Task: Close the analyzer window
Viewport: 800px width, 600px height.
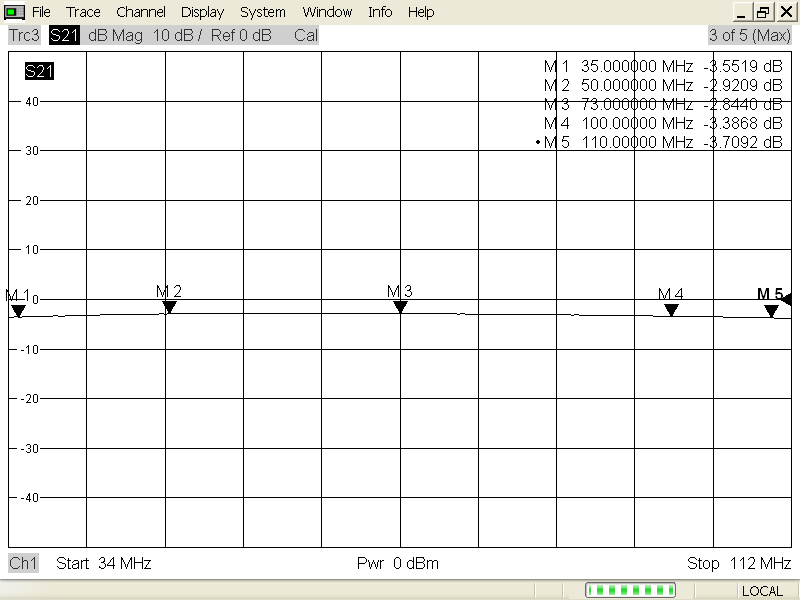Action: 786,12
